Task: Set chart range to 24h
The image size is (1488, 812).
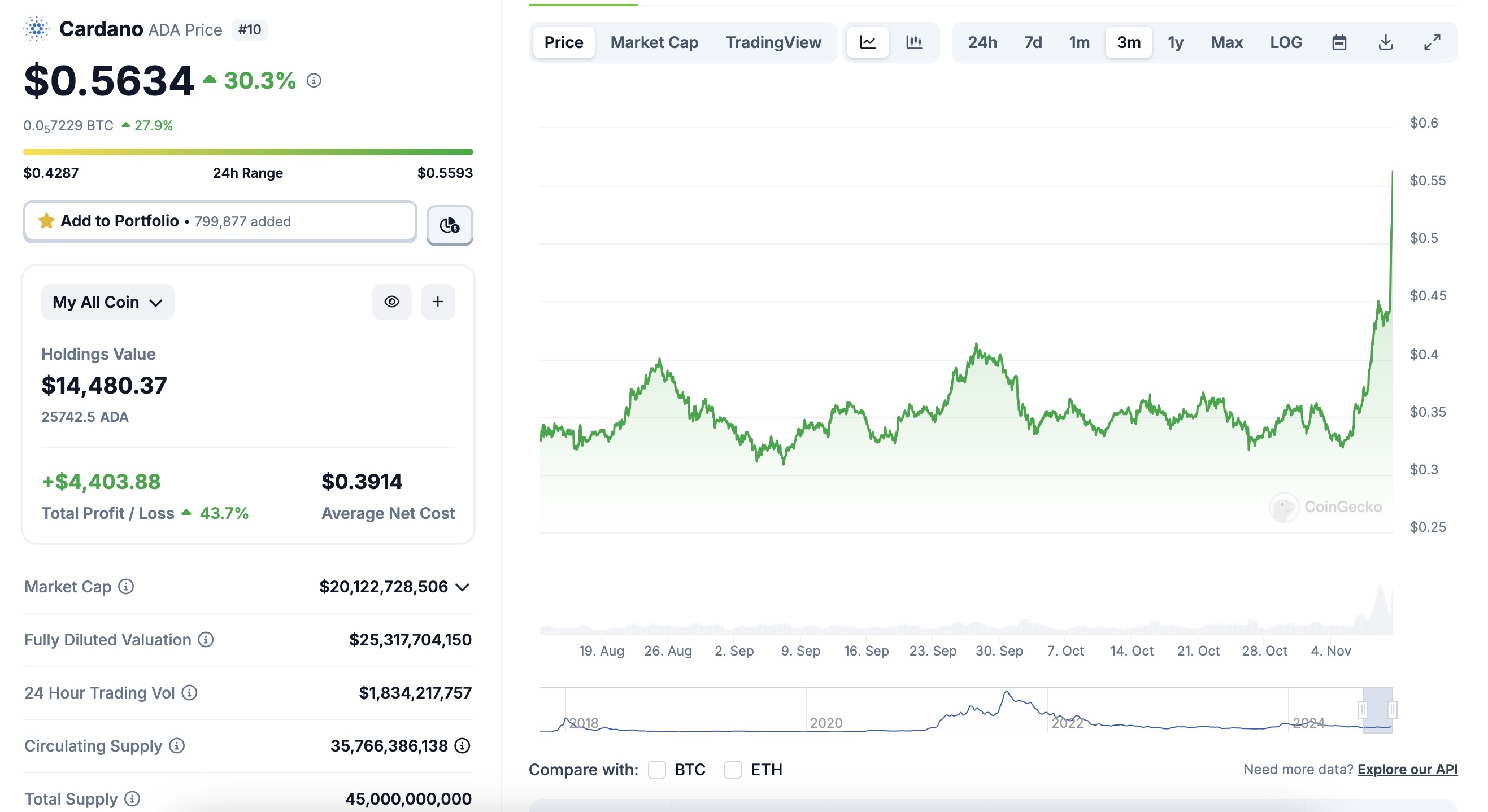Action: [982, 42]
